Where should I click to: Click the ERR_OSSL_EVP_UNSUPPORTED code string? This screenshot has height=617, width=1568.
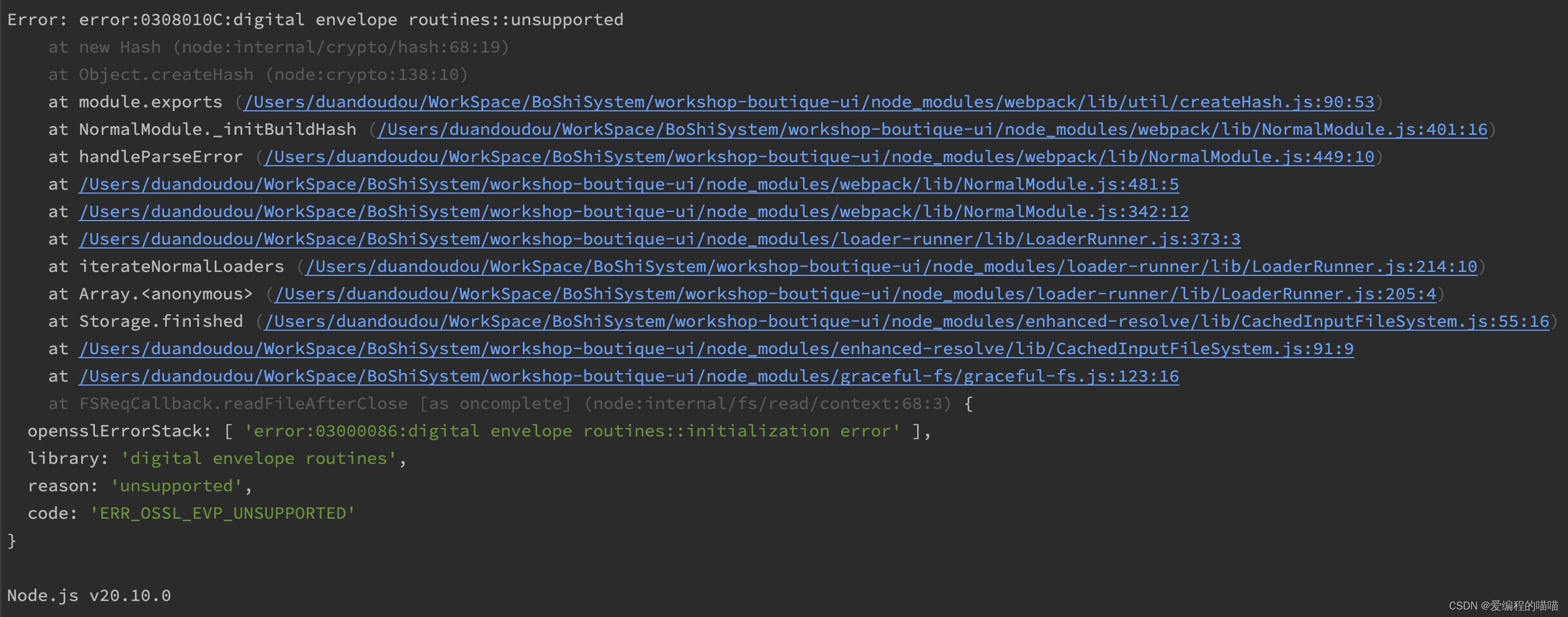tap(222, 514)
